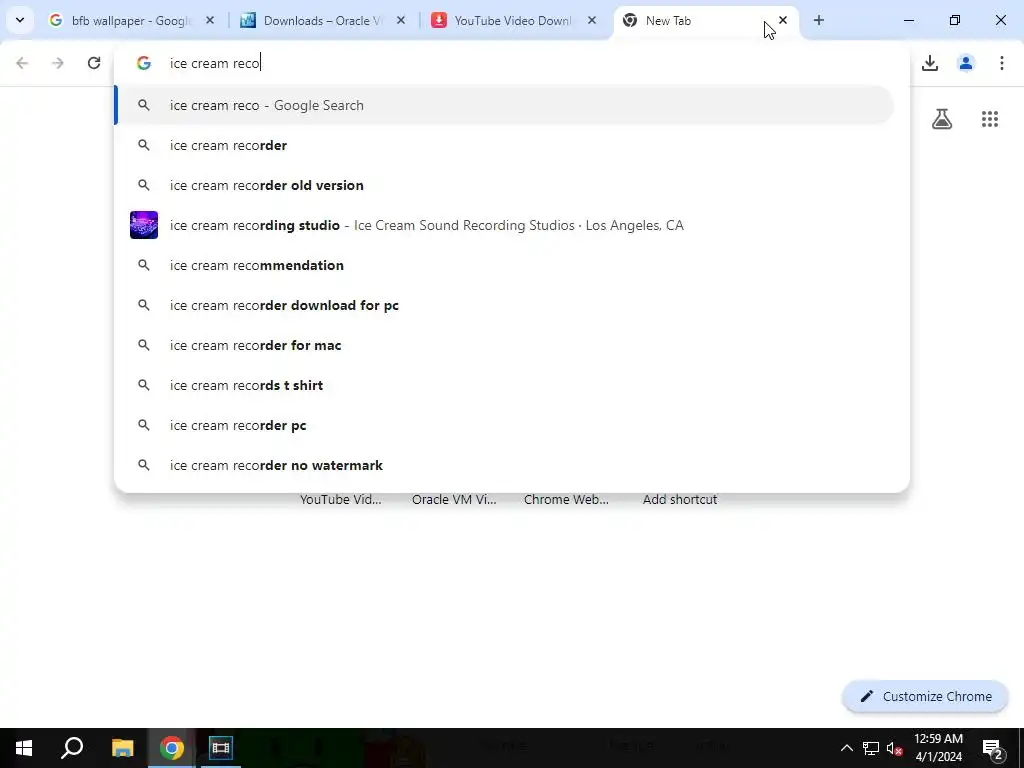1024x768 pixels.
Task: Open the Google apps grid
Action: pyautogui.click(x=990, y=119)
